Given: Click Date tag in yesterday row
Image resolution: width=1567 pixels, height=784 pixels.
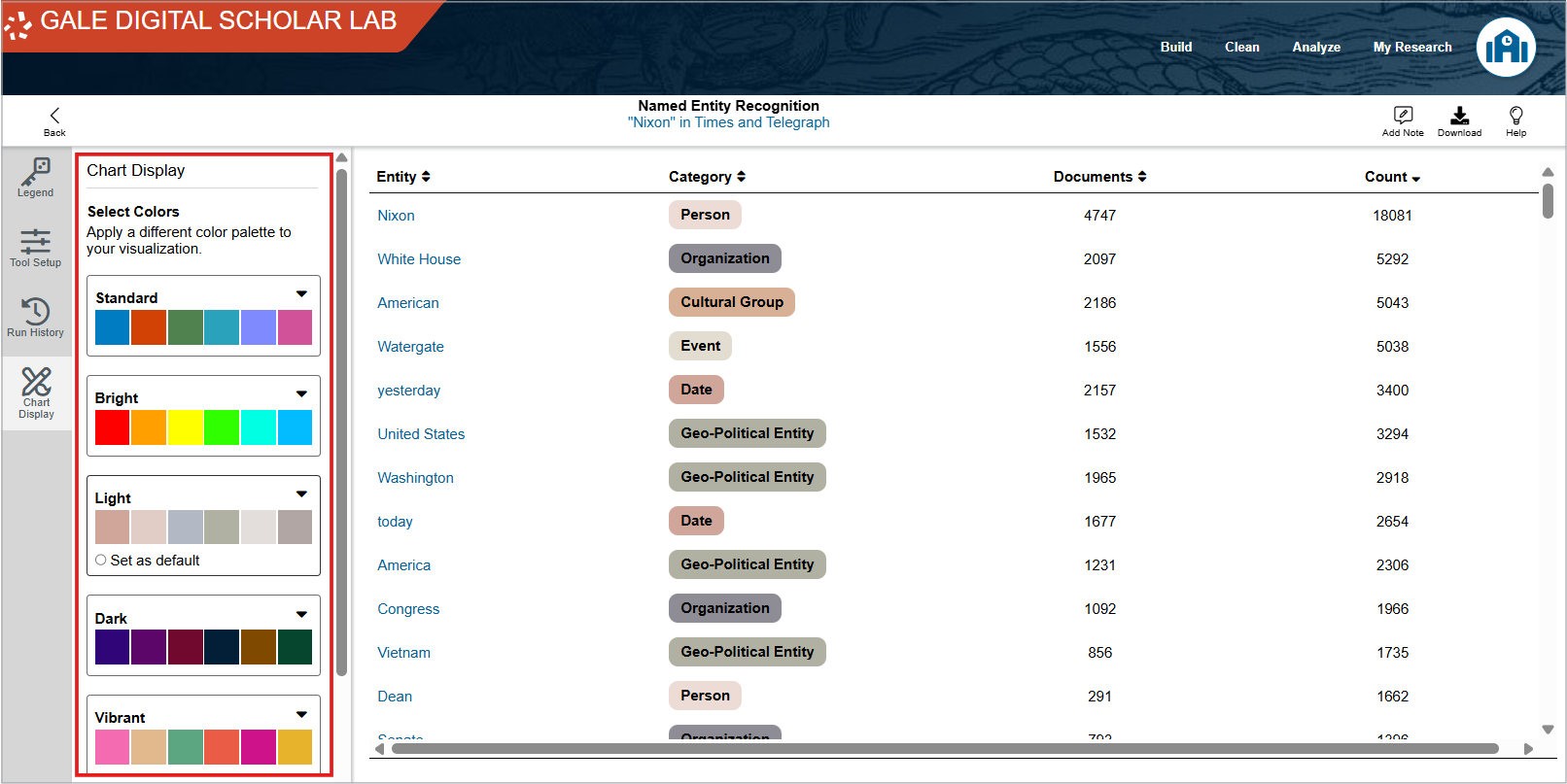Looking at the screenshot, I should tap(696, 390).
